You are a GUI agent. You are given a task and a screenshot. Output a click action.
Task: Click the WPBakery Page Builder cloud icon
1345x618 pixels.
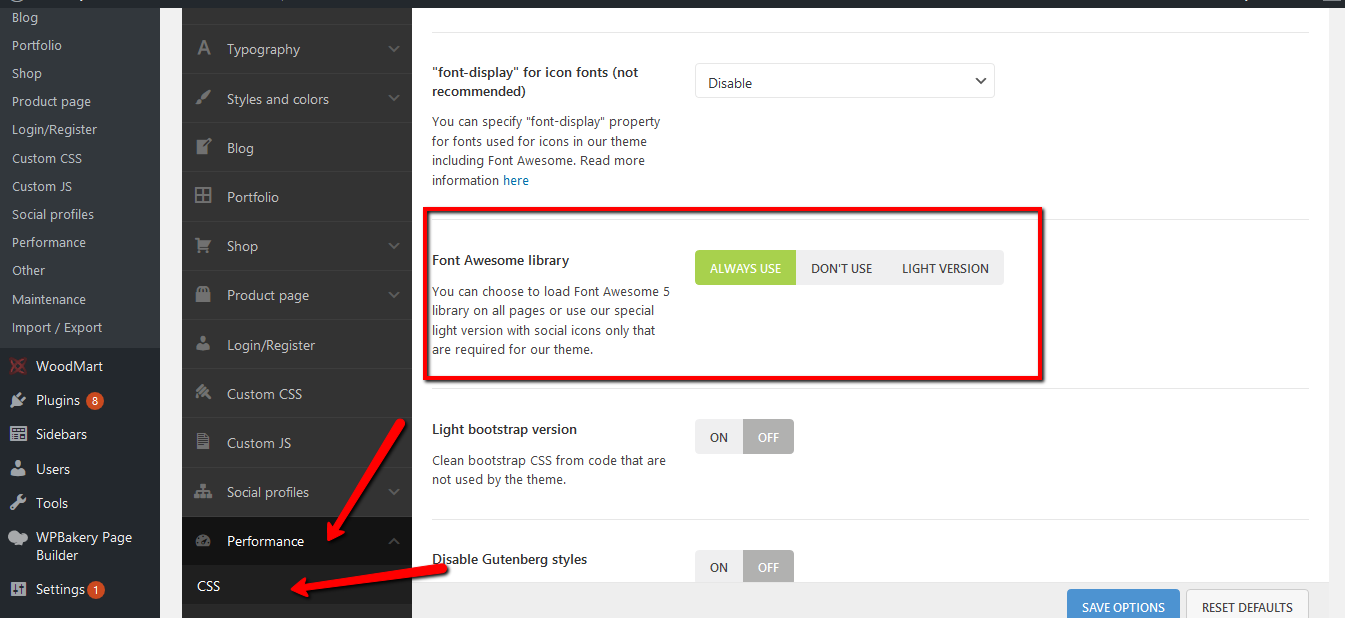click(x=18, y=537)
